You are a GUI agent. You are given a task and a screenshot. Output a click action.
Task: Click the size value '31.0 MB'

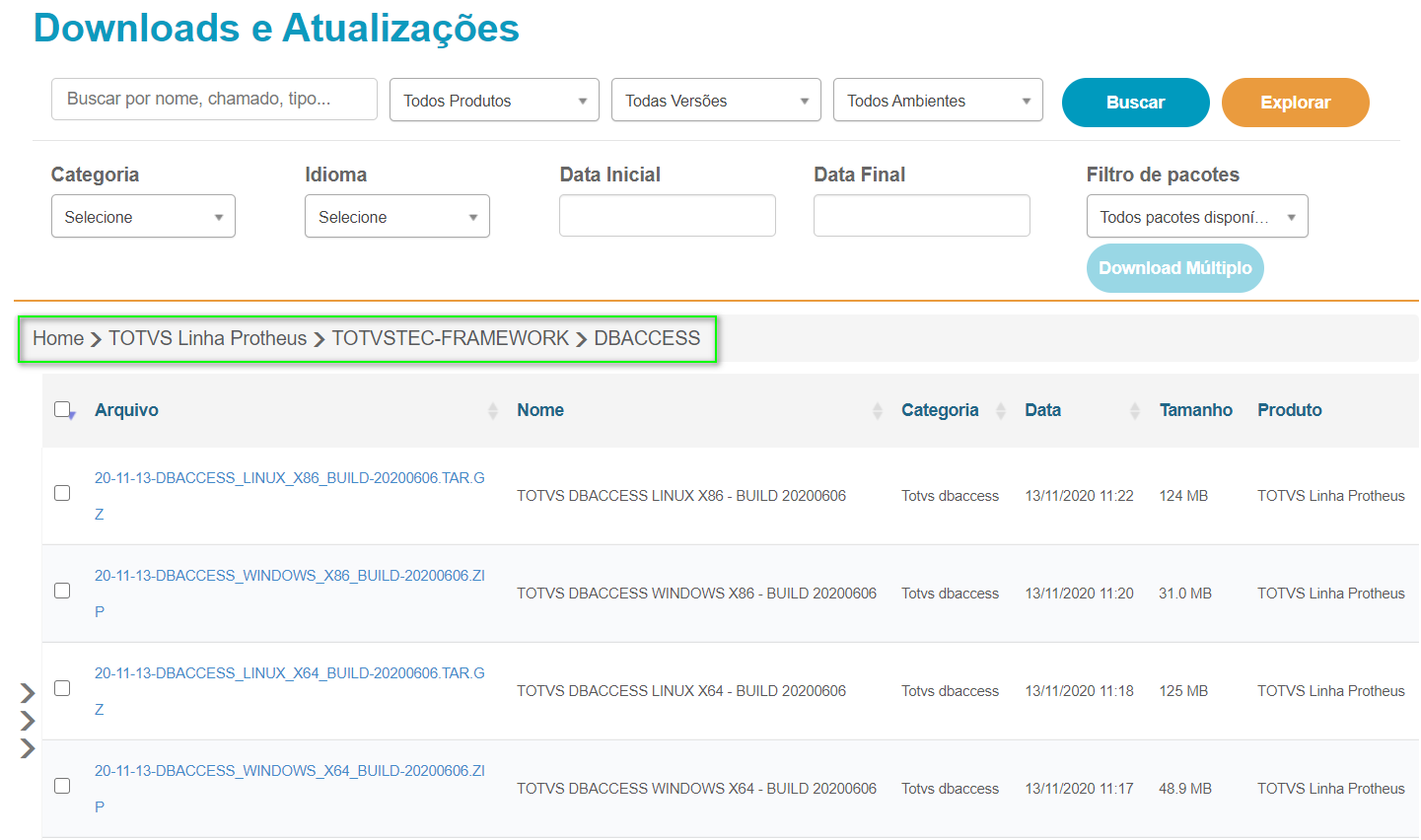click(1185, 594)
